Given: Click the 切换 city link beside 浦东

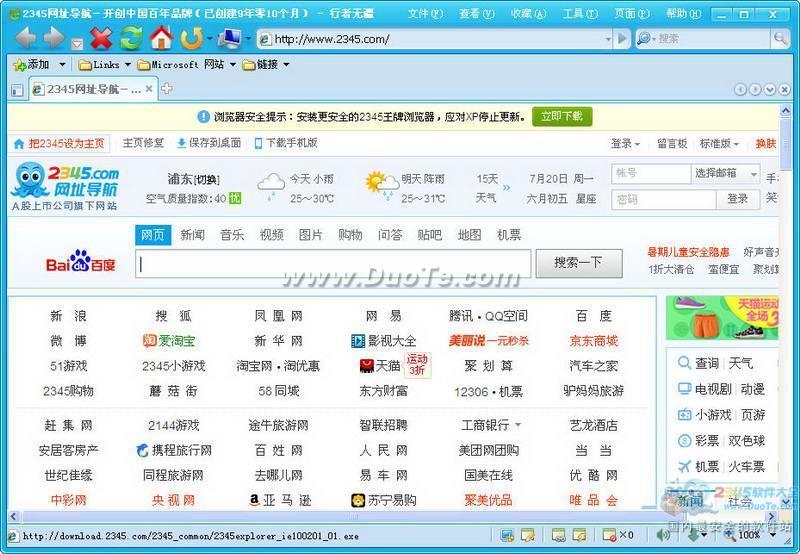Looking at the screenshot, I should [x=207, y=180].
